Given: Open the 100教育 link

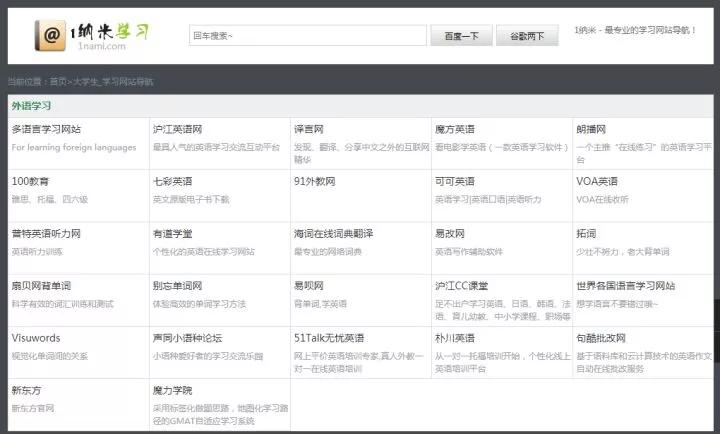Looking at the screenshot, I should click(30, 181).
